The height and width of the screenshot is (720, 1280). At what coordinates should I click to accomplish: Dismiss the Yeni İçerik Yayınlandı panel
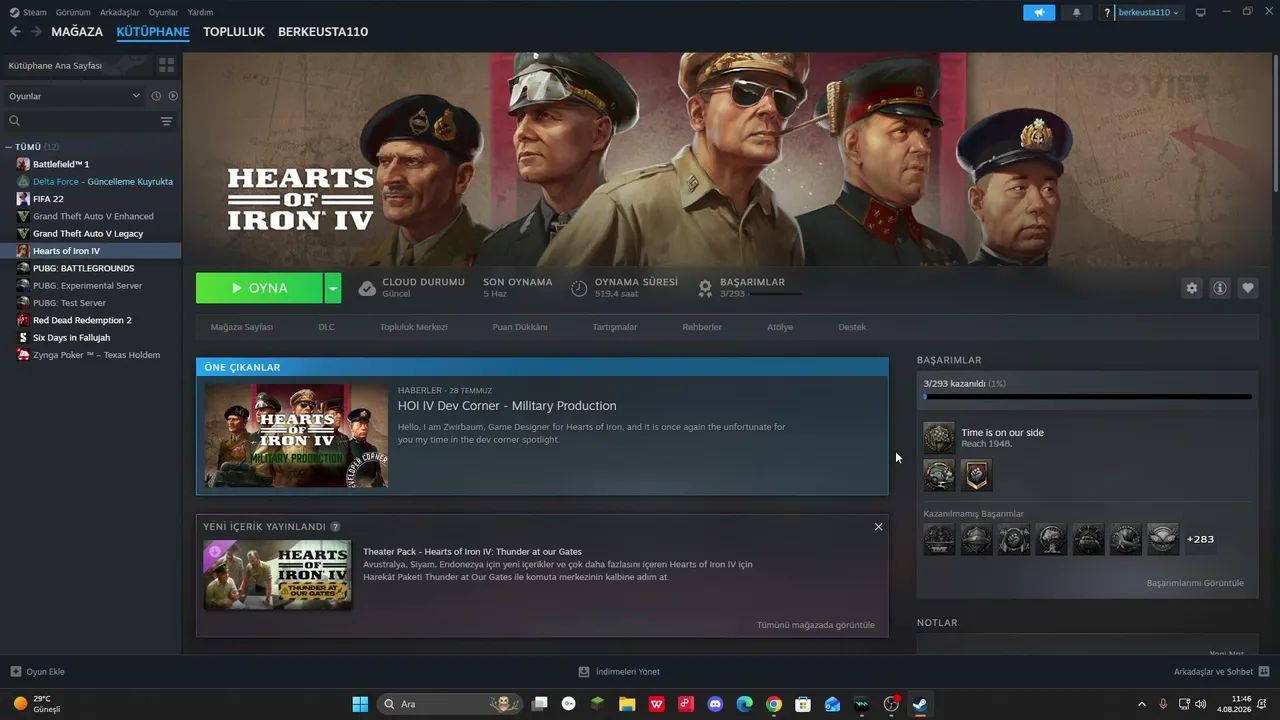pos(878,527)
